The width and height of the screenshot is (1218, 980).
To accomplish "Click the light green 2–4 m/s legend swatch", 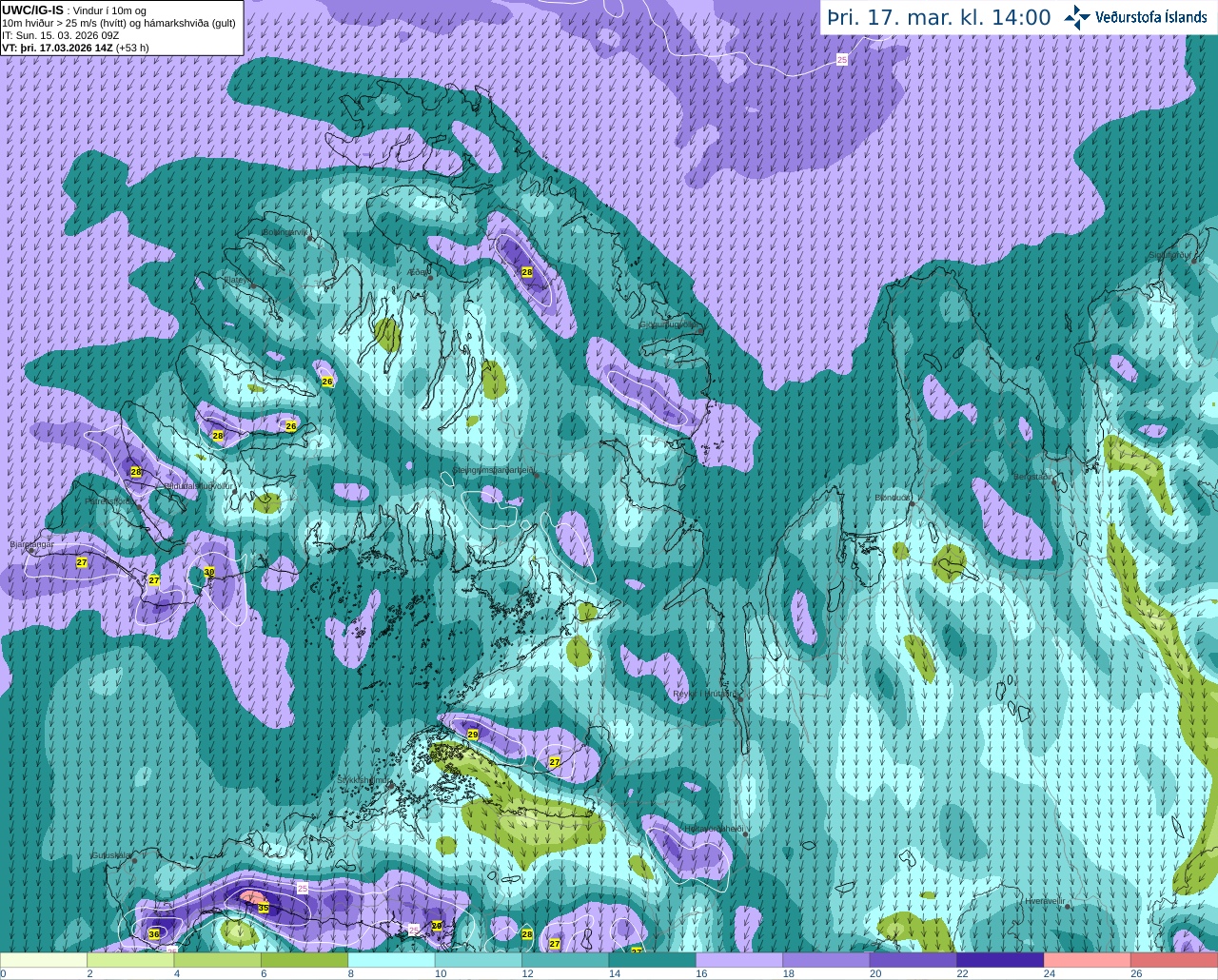I will (x=130, y=960).
